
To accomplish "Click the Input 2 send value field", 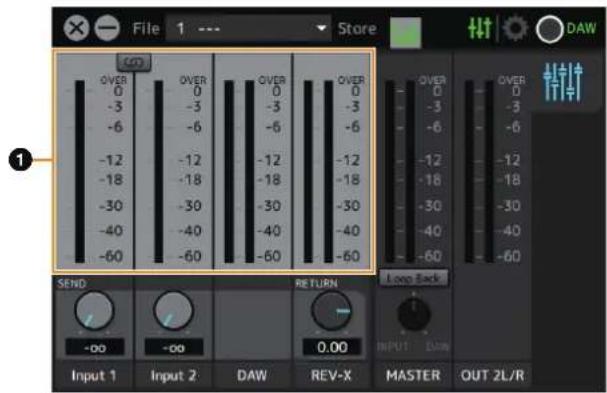I will tap(174, 347).
